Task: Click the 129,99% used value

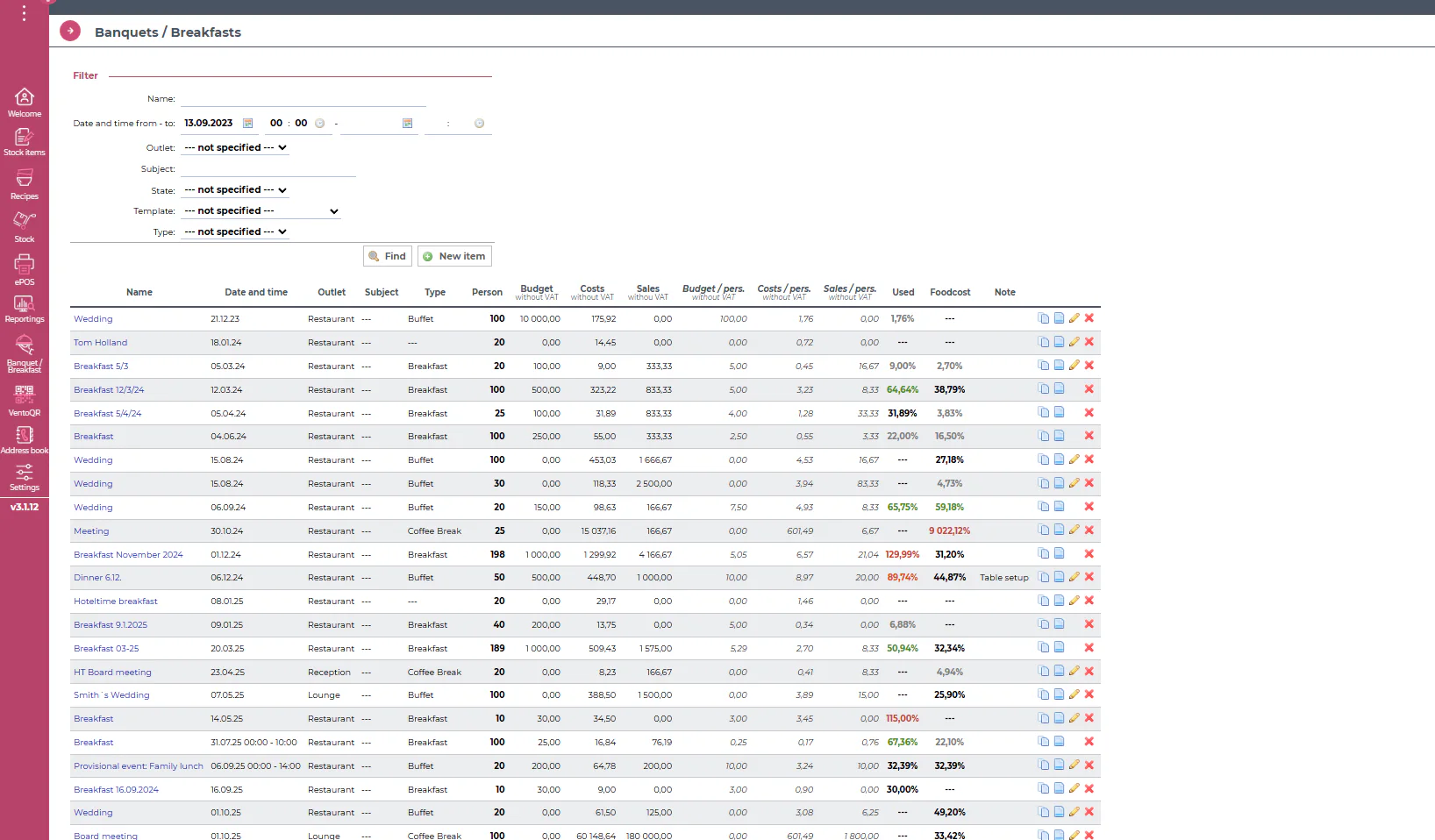Action: 902,555
